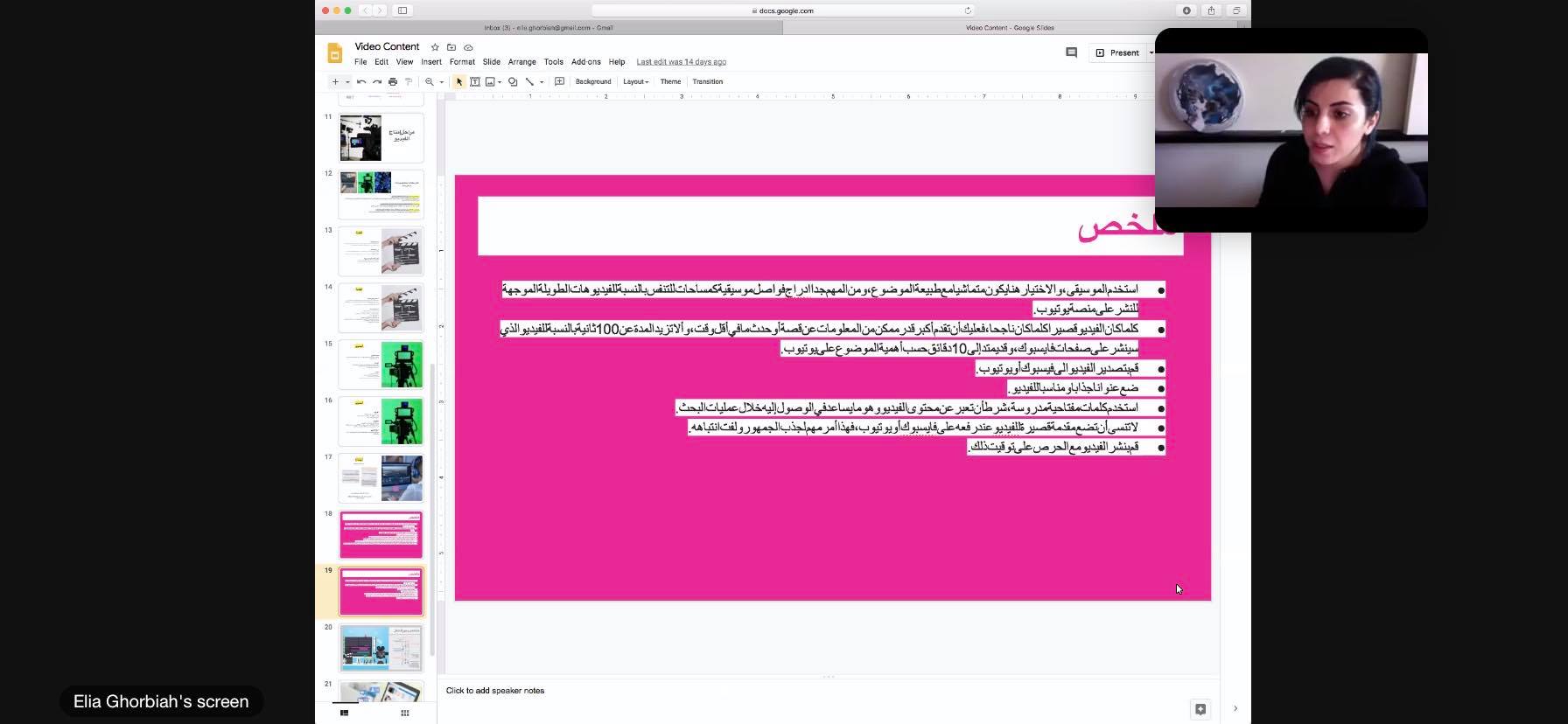1568x724 pixels.
Task: Open the new slide dropdown arrow
Action: click(x=347, y=81)
